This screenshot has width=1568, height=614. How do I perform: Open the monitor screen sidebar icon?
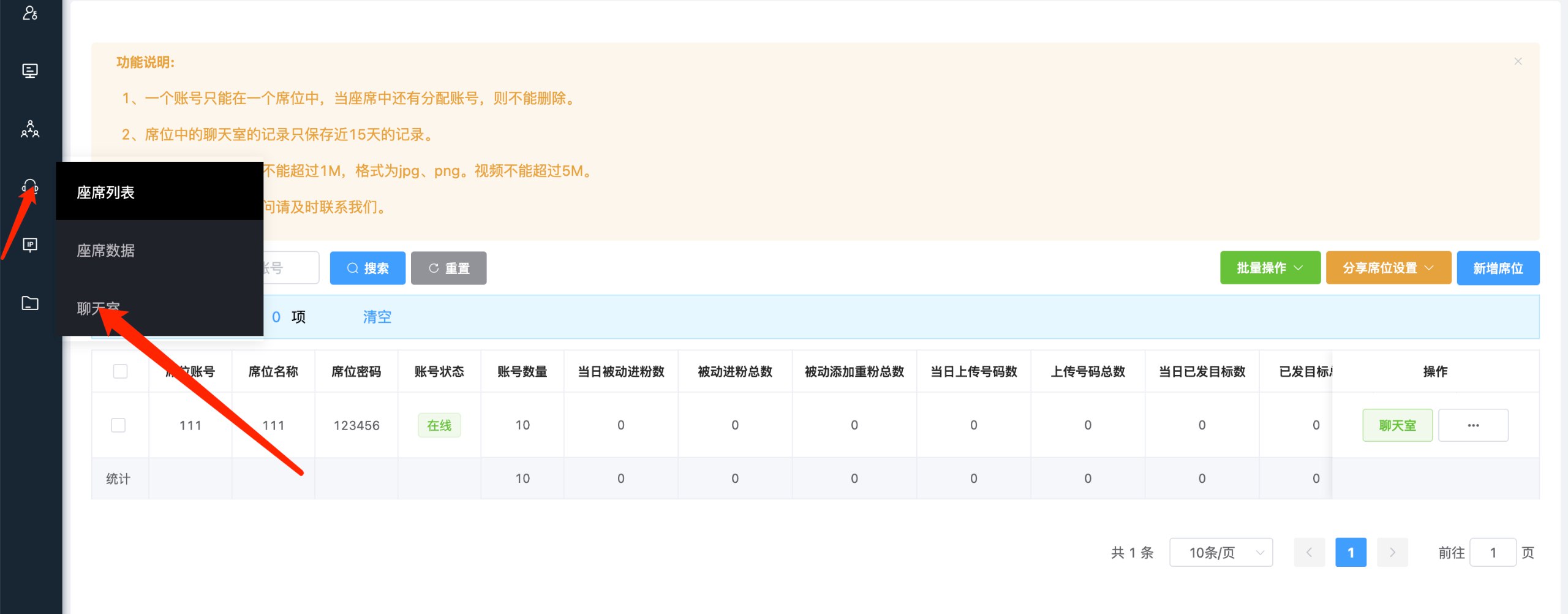click(30, 70)
